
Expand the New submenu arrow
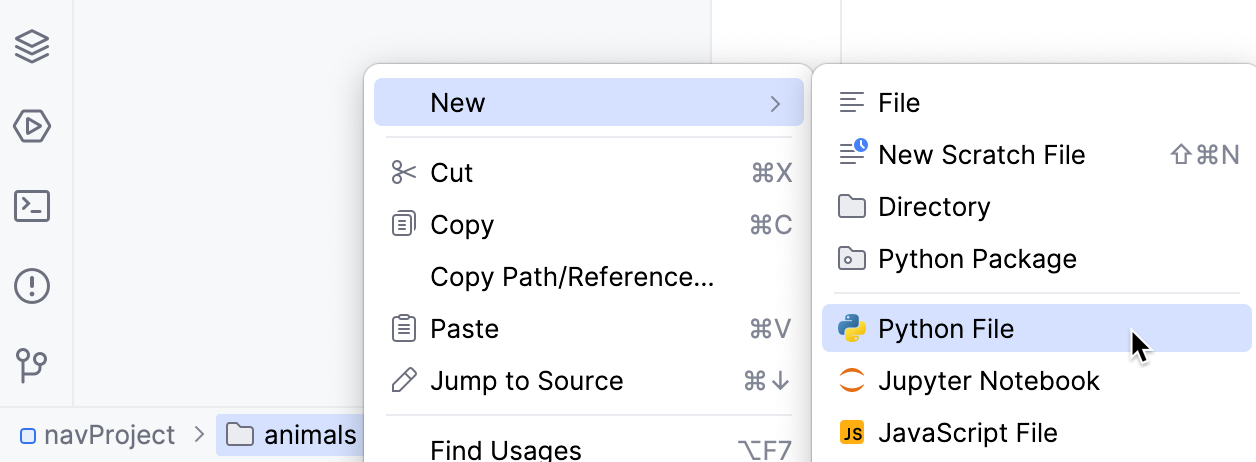[x=775, y=103]
